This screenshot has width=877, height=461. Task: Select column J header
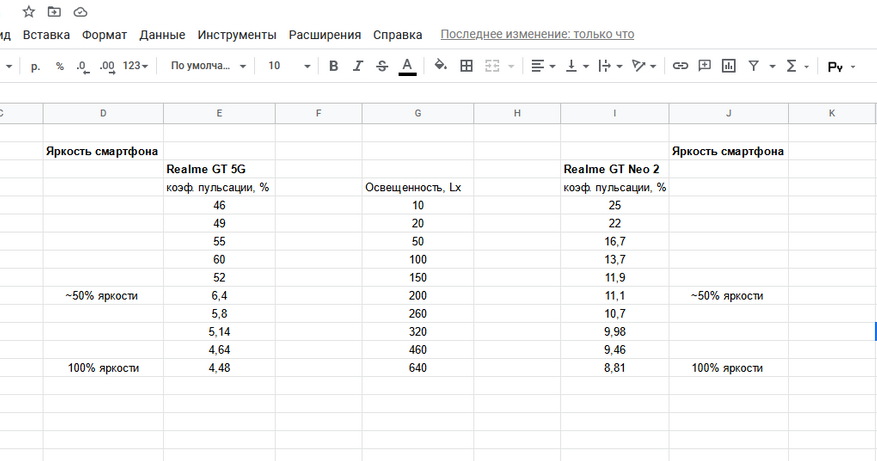tap(729, 113)
